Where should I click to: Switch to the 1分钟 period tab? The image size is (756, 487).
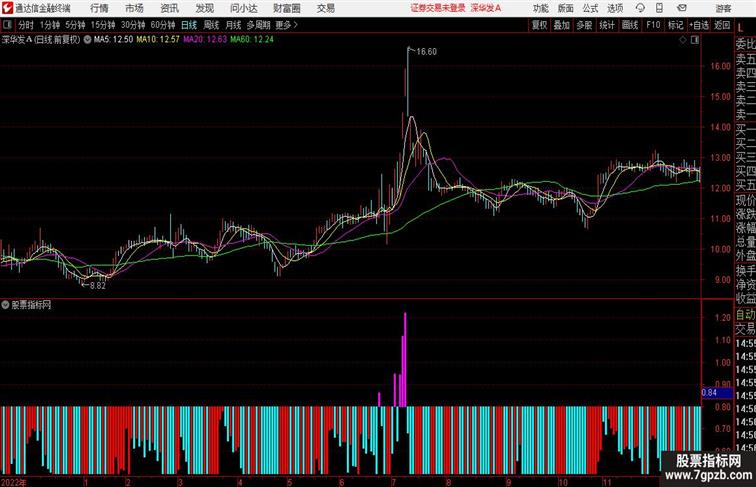50,25
